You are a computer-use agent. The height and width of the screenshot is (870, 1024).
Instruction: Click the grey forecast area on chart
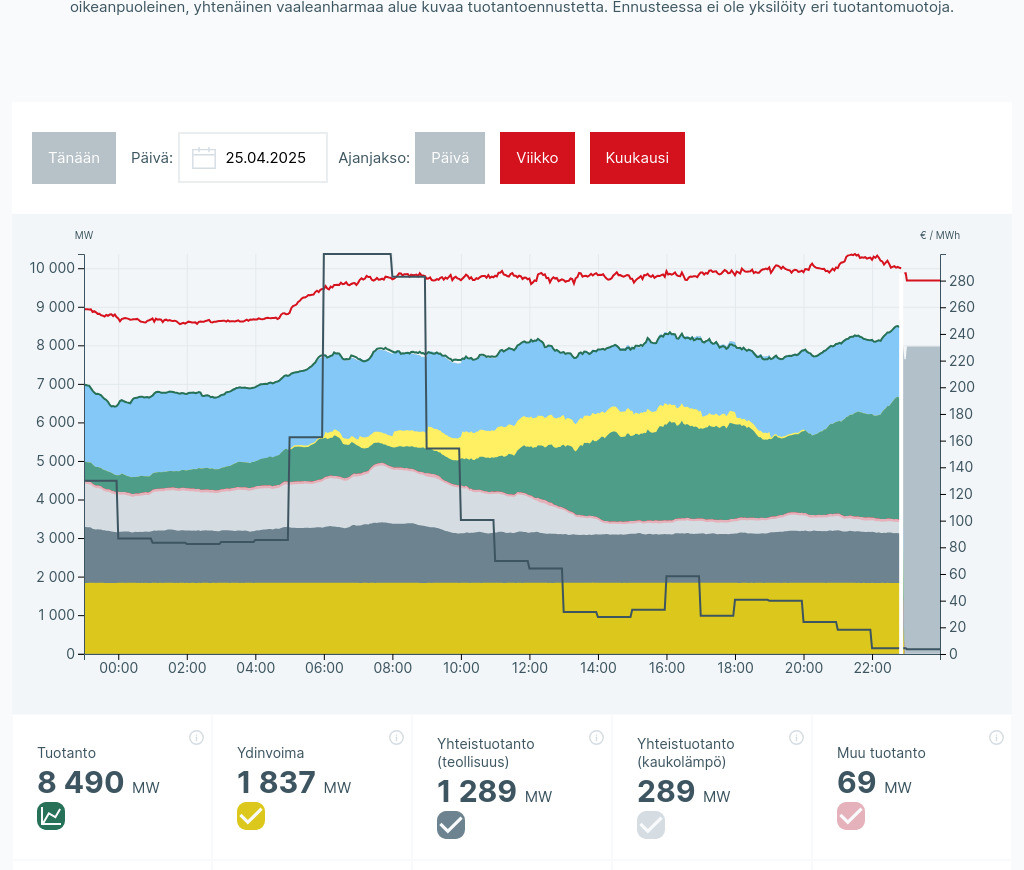click(922, 500)
